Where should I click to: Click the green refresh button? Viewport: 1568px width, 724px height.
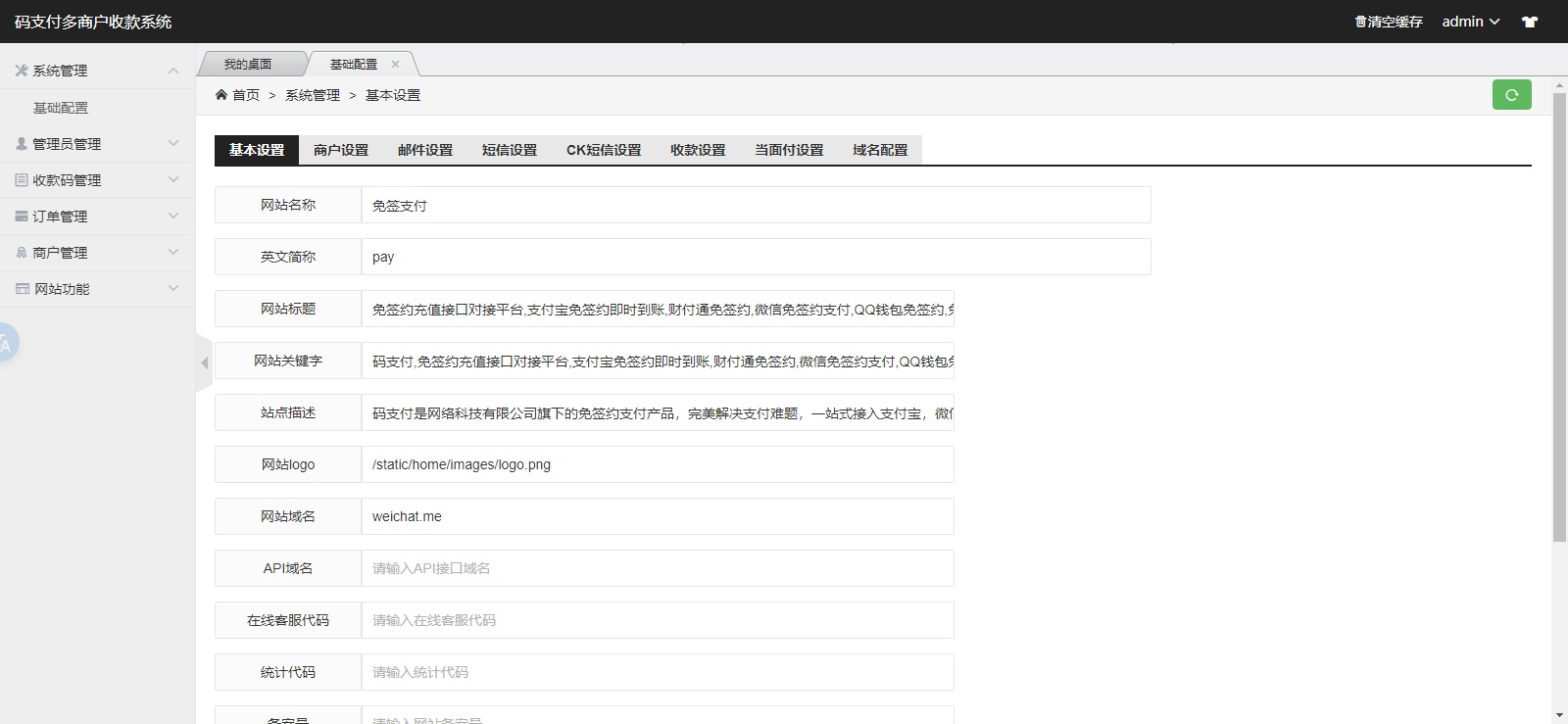point(1511,95)
